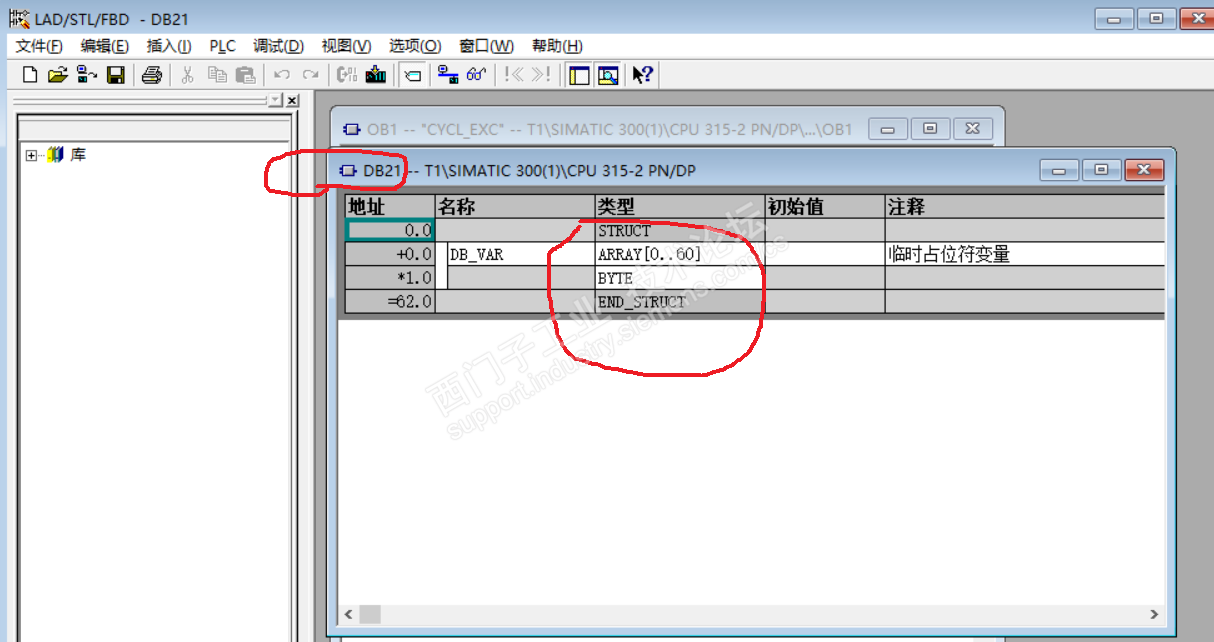Go to previous error icon
Image resolution: width=1214 pixels, height=642 pixels.
pos(513,75)
